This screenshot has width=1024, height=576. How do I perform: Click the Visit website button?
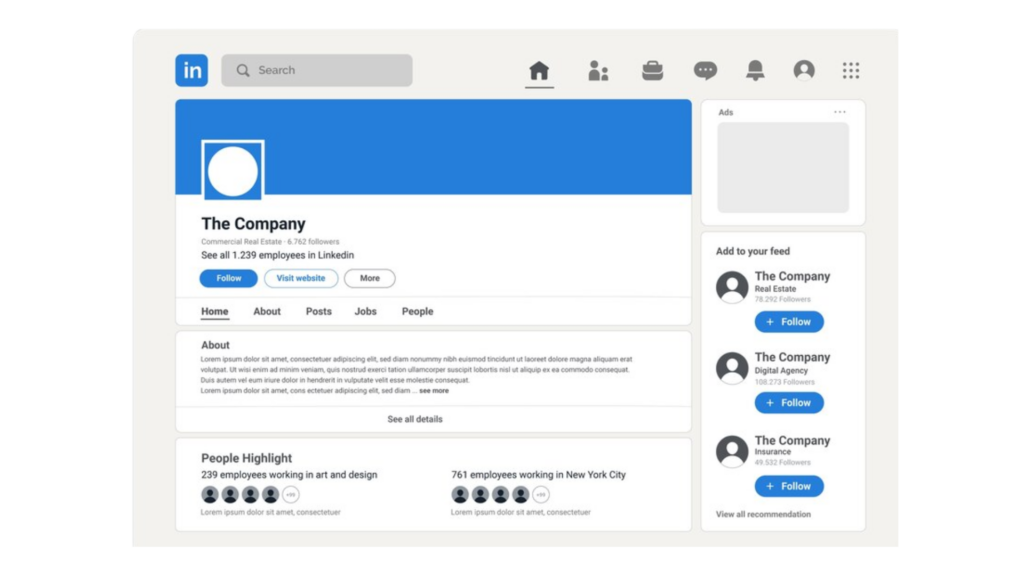coord(300,278)
